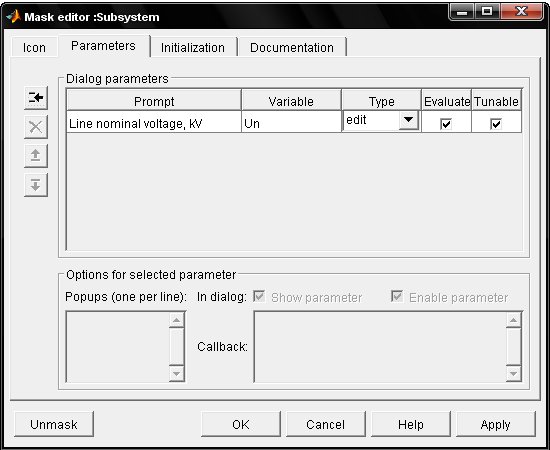Toggle the Tunable checkbox for Un

pyautogui.click(x=496, y=124)
